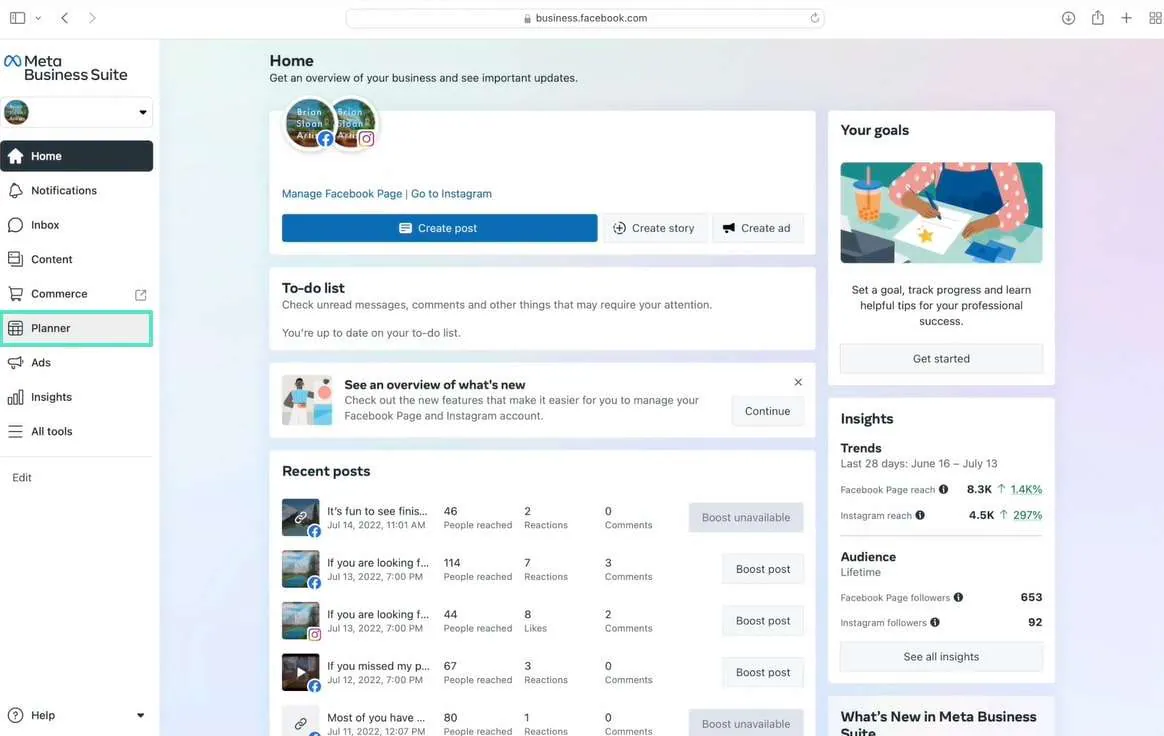Open the Commerce section
1164x736 pixels.
coord(76,294)
